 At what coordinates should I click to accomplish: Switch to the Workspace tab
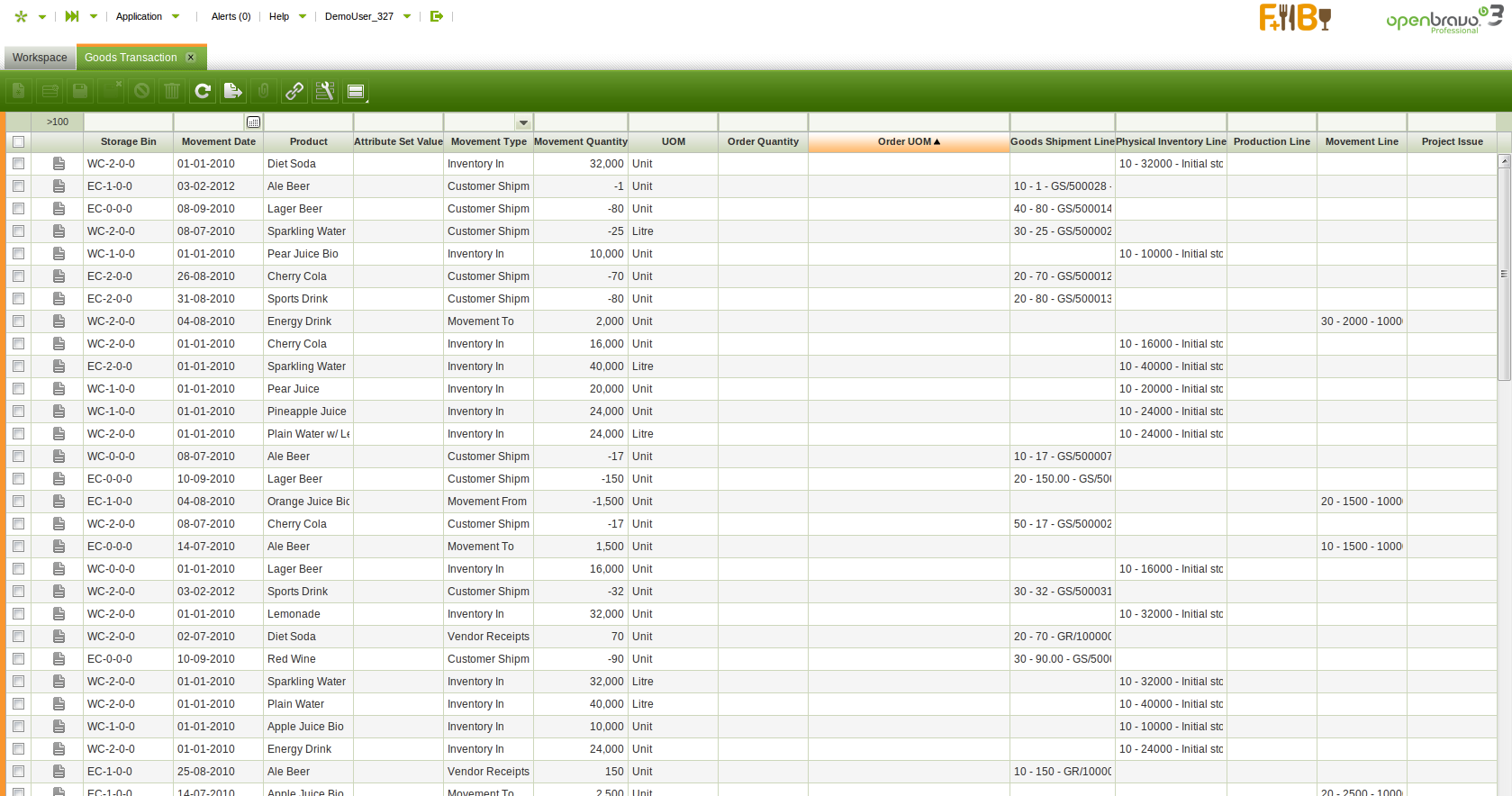40,58
